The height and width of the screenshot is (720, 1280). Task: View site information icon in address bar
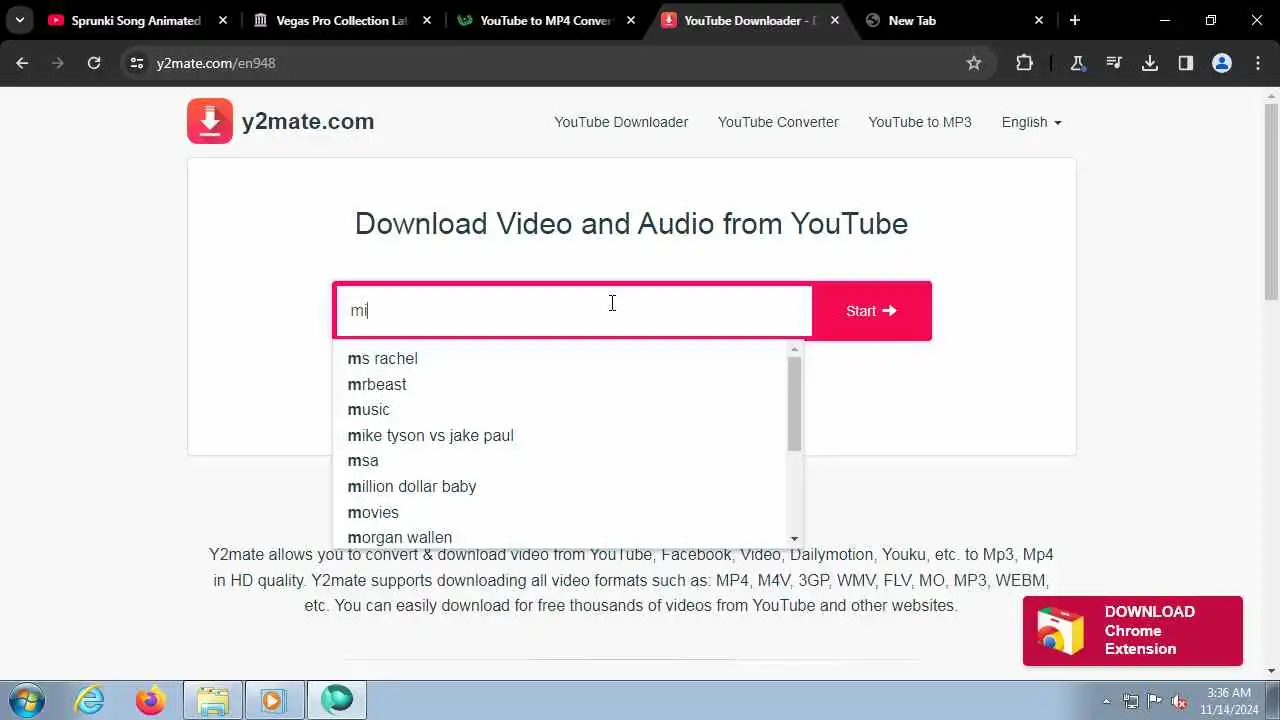coord(137,63)
